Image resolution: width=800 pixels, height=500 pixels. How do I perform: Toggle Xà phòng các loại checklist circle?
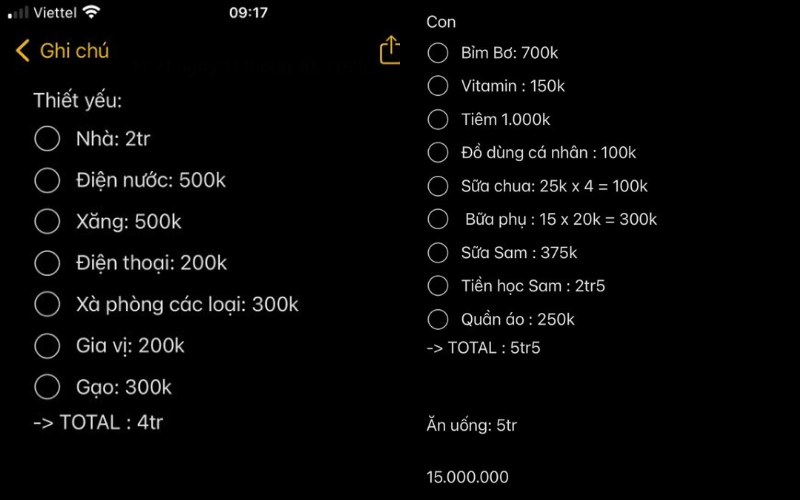coord(47,304)
